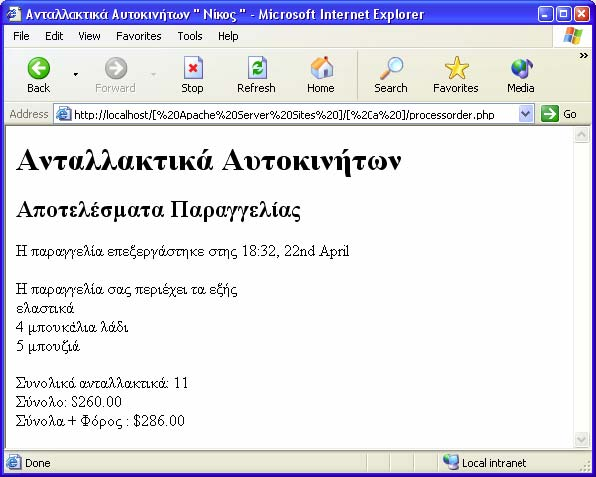This screenshot has height=477, width=596.
Task: Minimize the Internet Explorer window
Action: (x=546, y=14)
